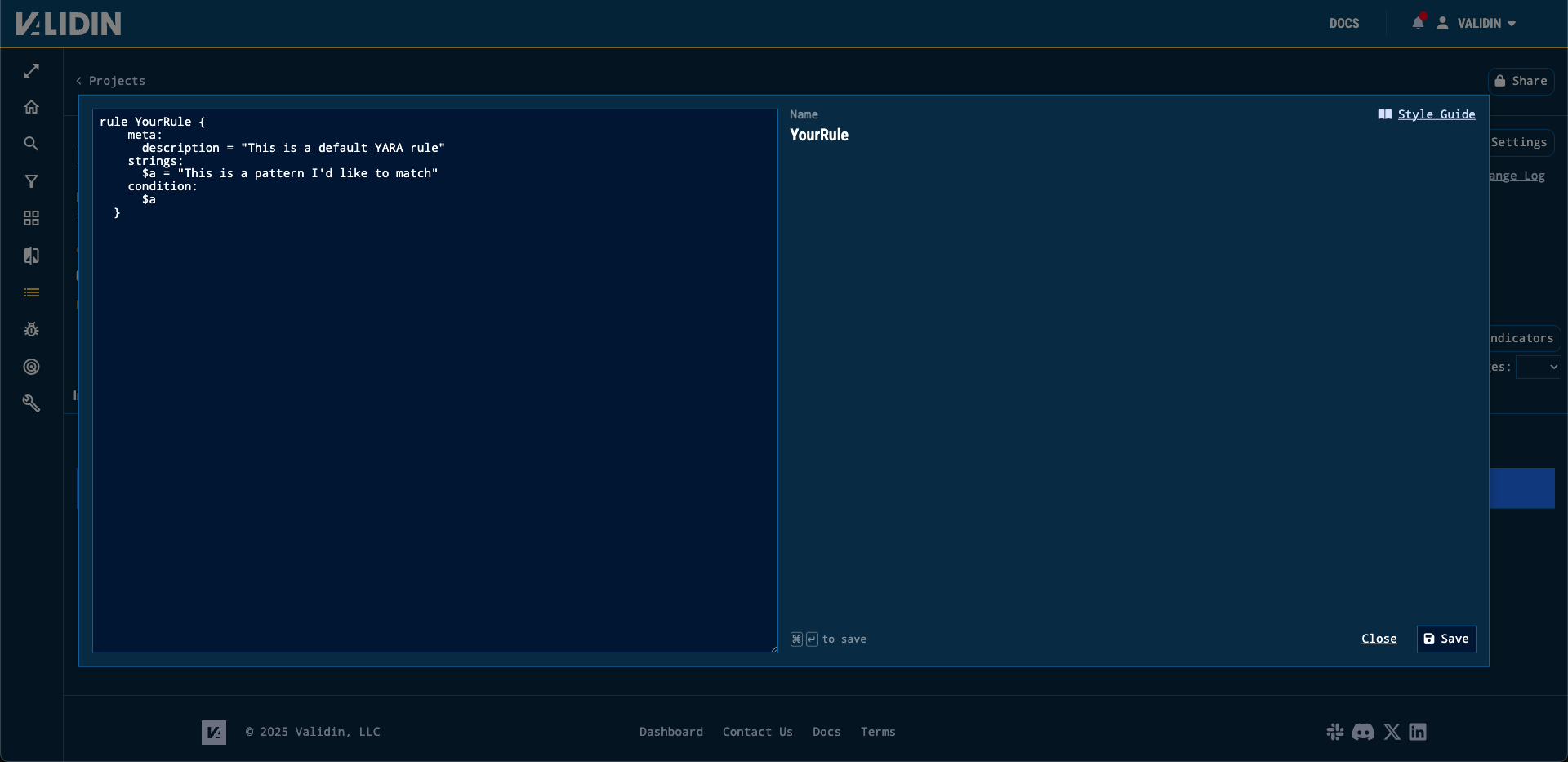Save the YARA rule

[1445, 639]
